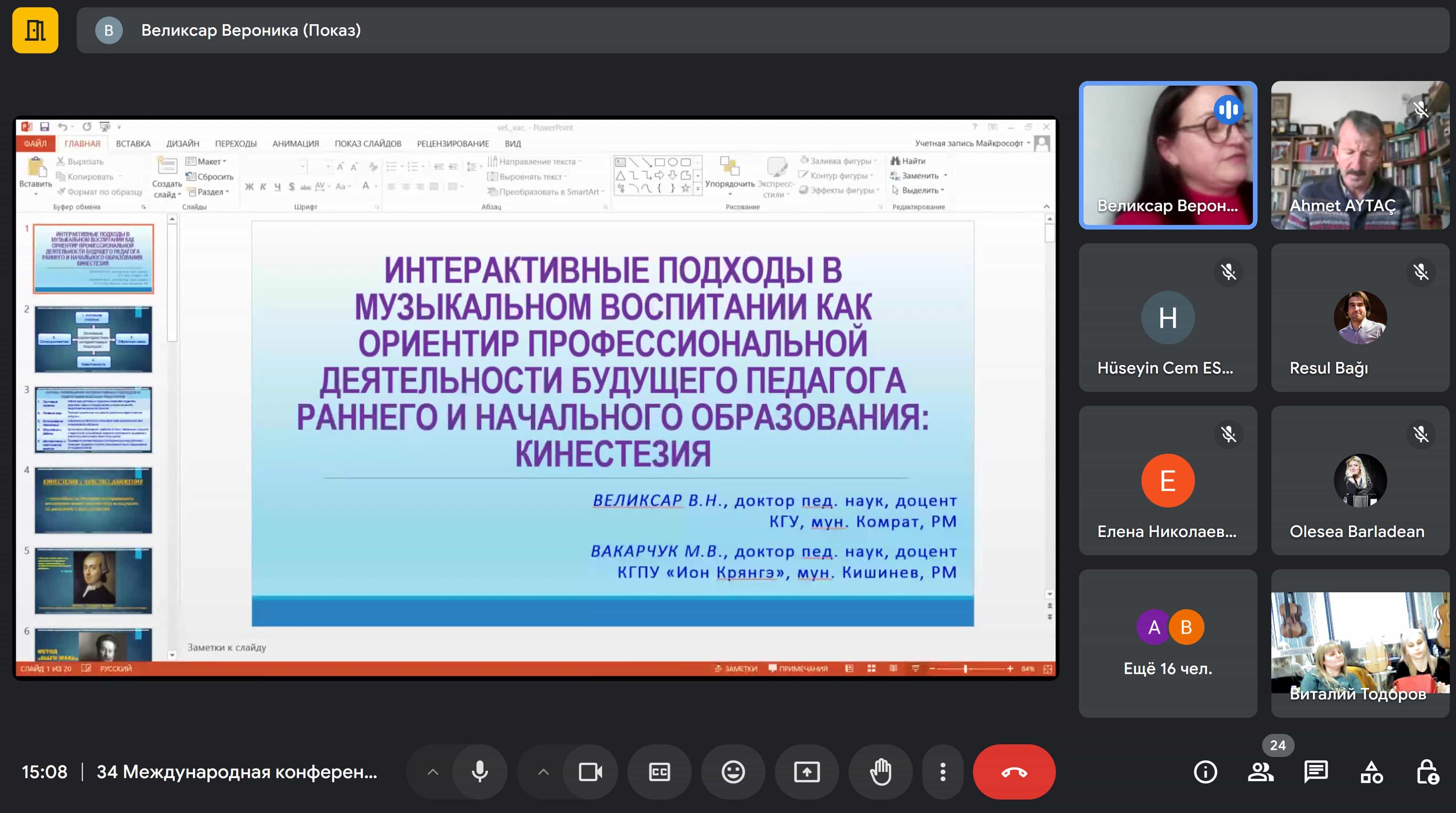Open the emoji reactions button

tap(733, 772)
